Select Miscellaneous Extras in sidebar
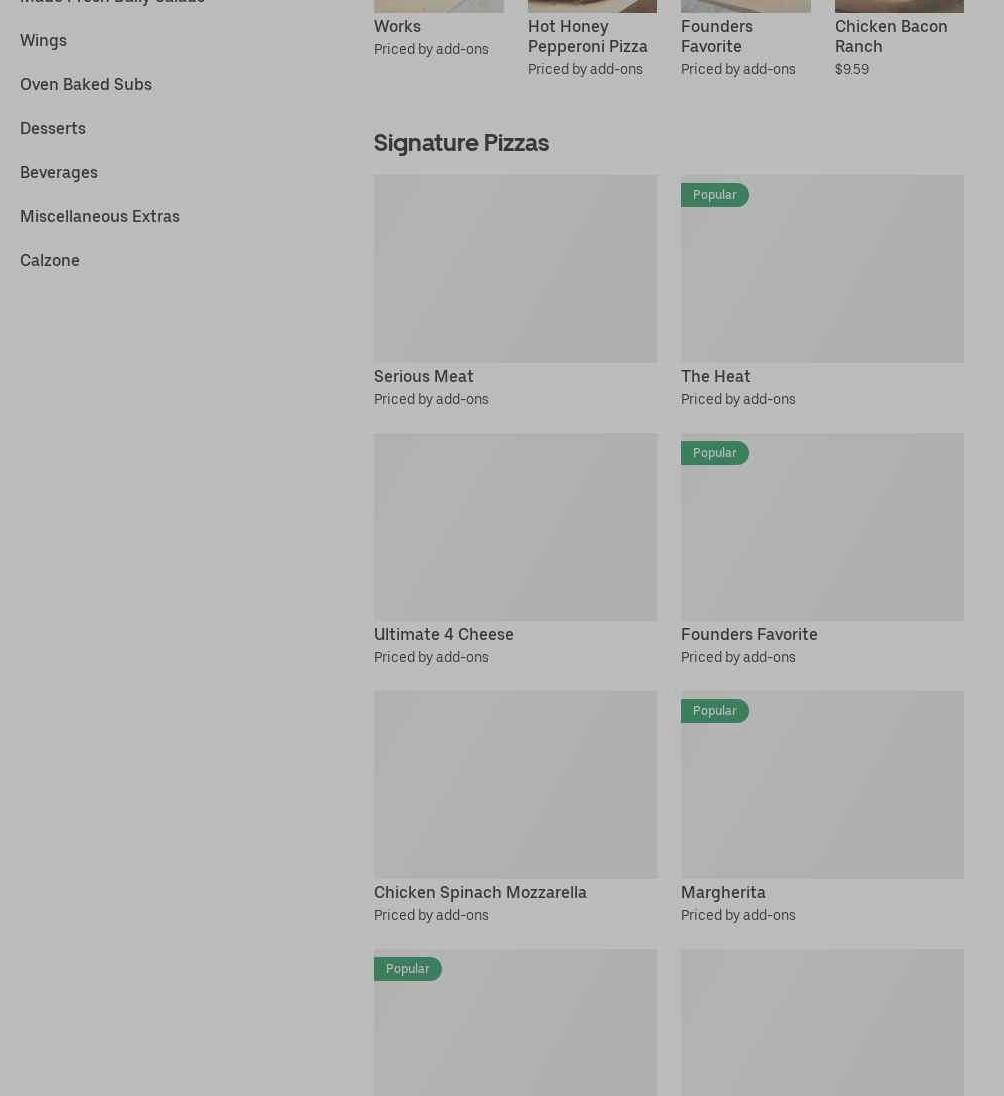 pyautogui.click(x=100, y=216)
